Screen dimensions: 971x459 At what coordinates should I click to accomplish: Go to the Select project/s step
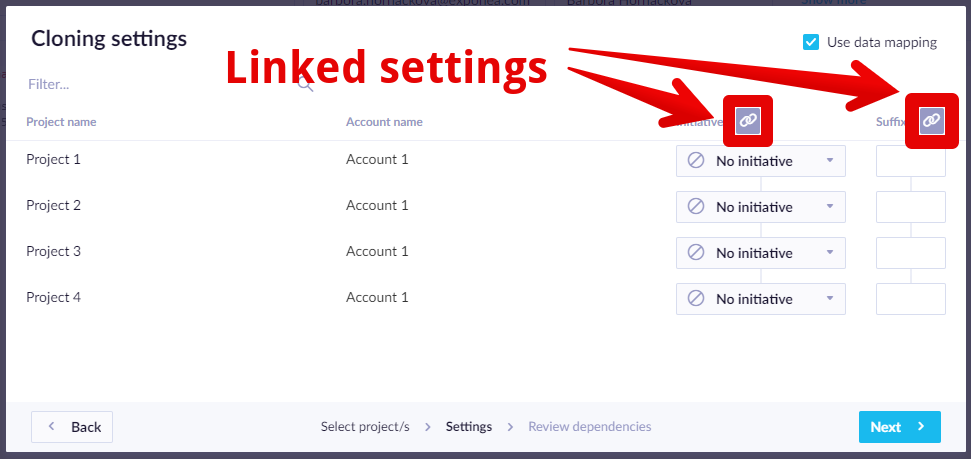click(365, 426)
